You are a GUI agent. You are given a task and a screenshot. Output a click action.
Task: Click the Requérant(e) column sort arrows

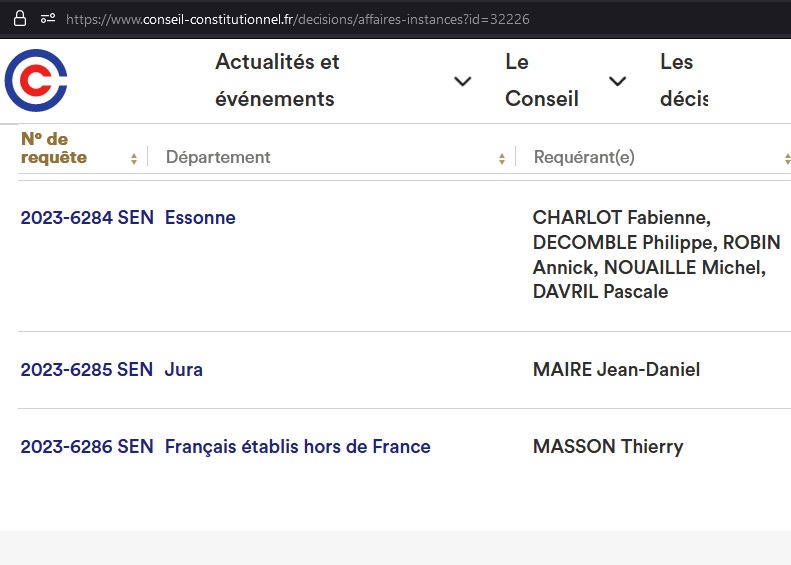(x=787, y=158)
